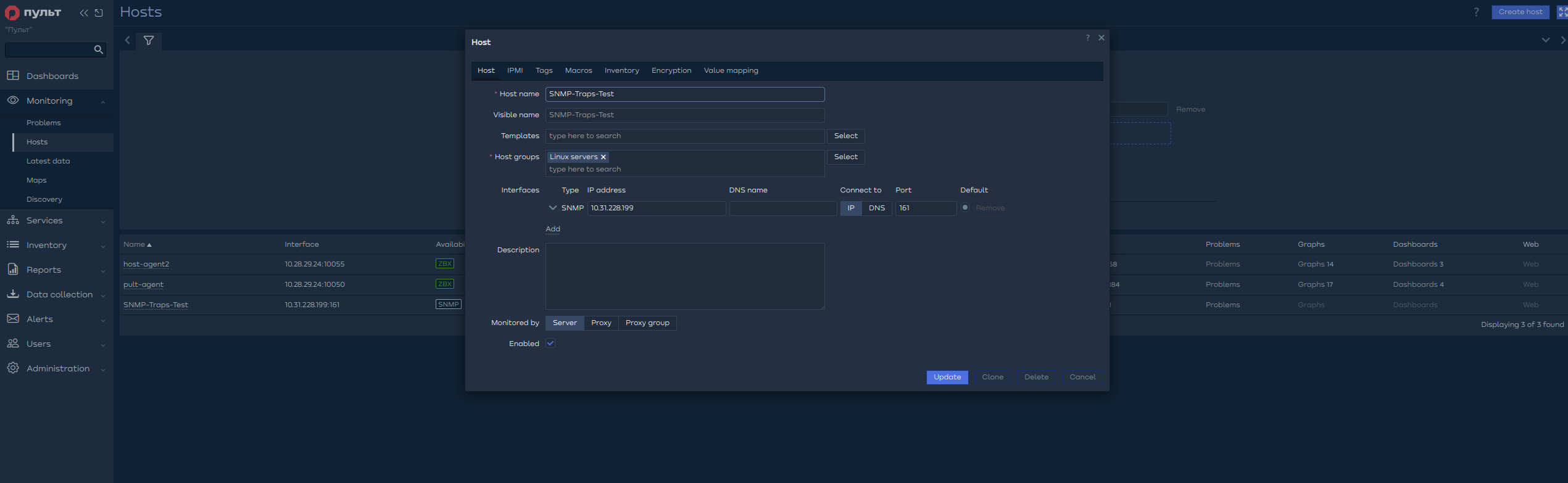Switch to the Inventory tab in dialog
This screenshot has width=1568, height=483.
pyautogui.click(x=621, y=70)
